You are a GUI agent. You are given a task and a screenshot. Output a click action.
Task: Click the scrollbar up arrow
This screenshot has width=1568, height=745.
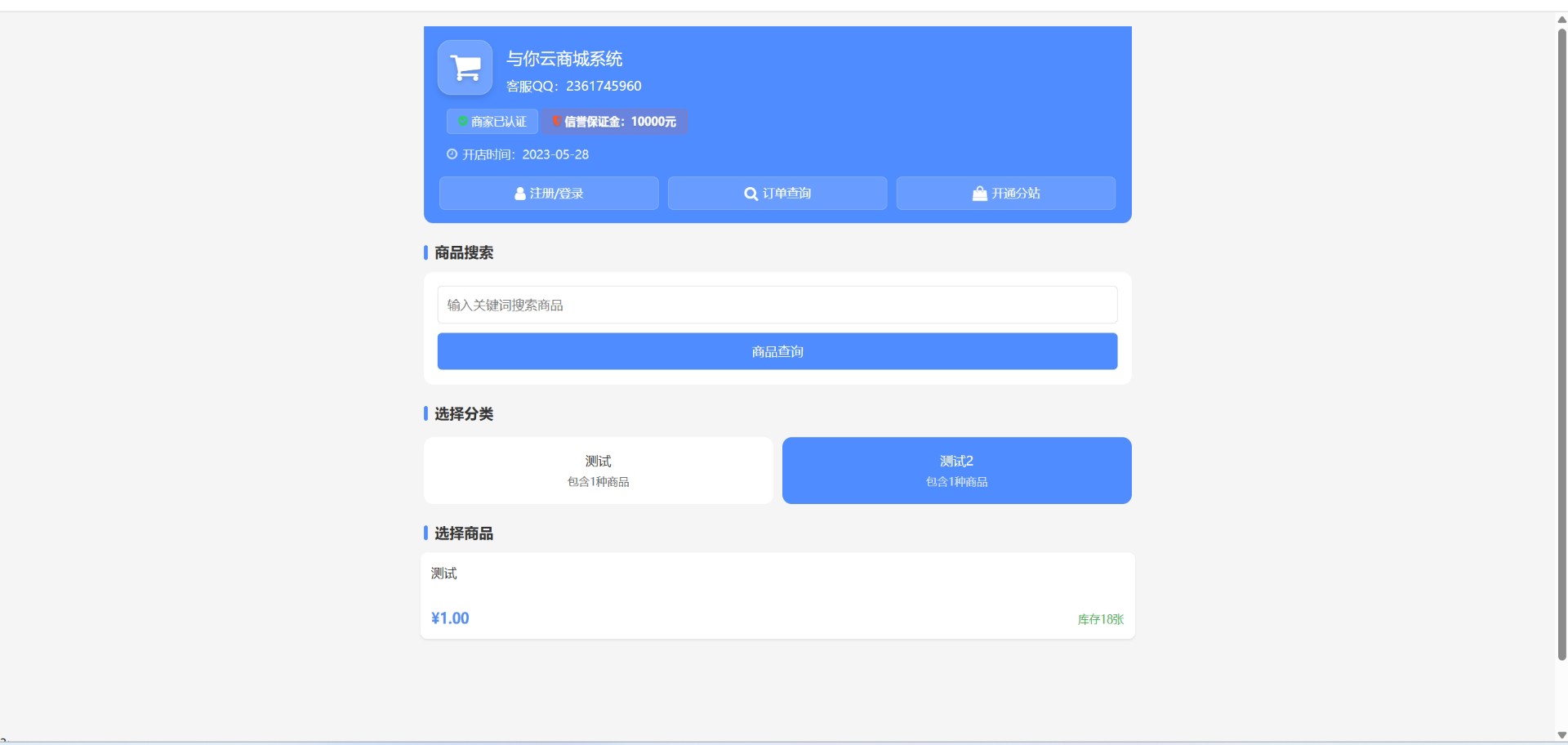pyautogui.click(x=1561, y=20)
